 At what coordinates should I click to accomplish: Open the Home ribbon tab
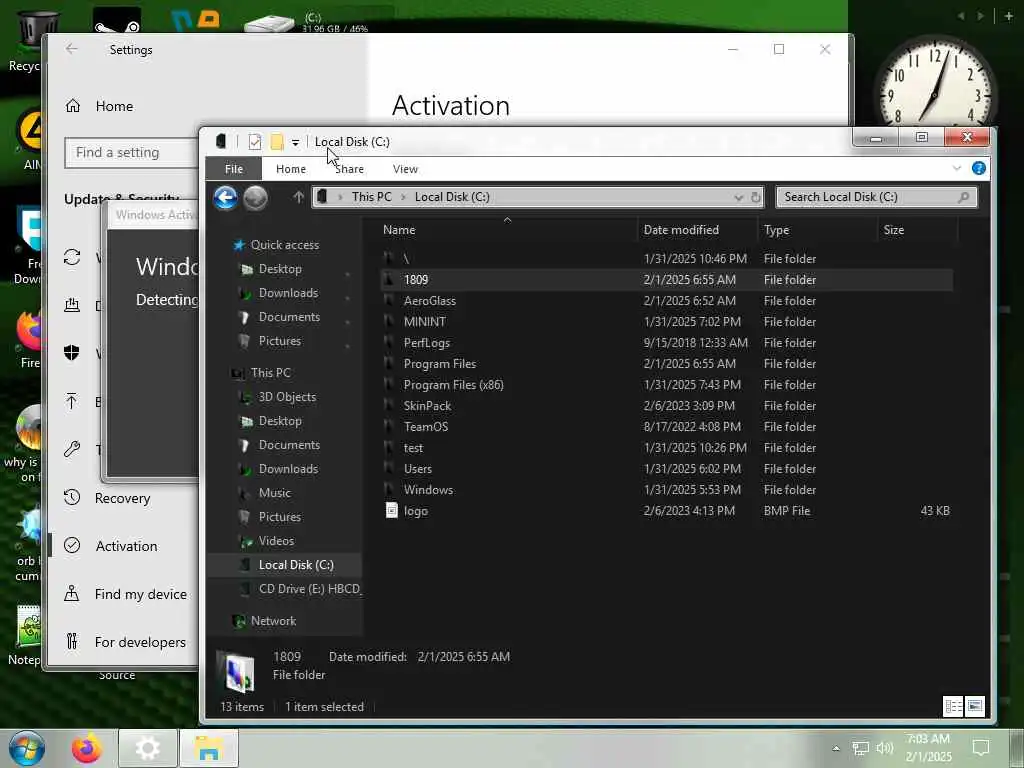coord(291,168)
